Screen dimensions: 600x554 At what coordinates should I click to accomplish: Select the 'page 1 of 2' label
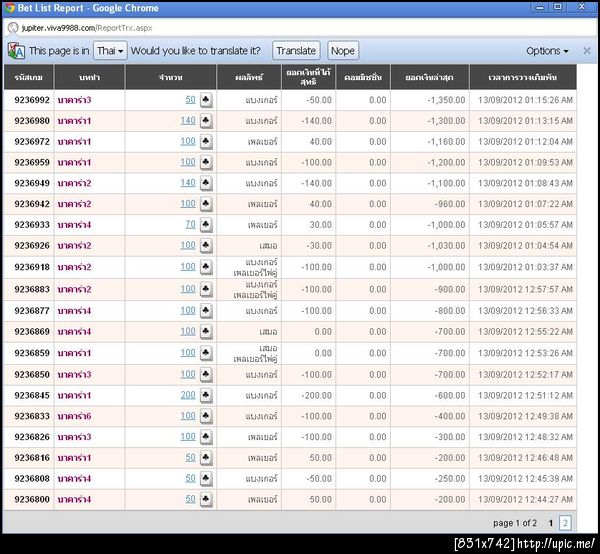(x=515, y=523)
